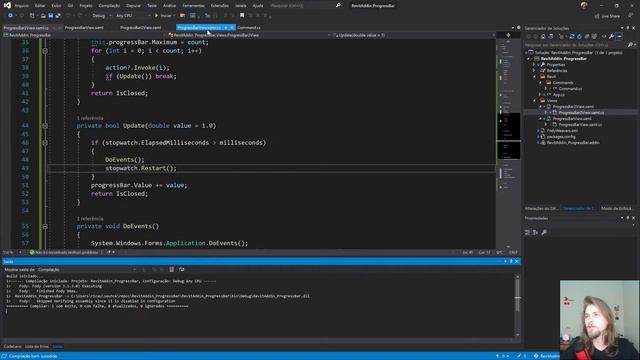Click the Visual Studio logo icon
Image resolution: width=640 pixels, height=360 pixels.
pos(7,5)
